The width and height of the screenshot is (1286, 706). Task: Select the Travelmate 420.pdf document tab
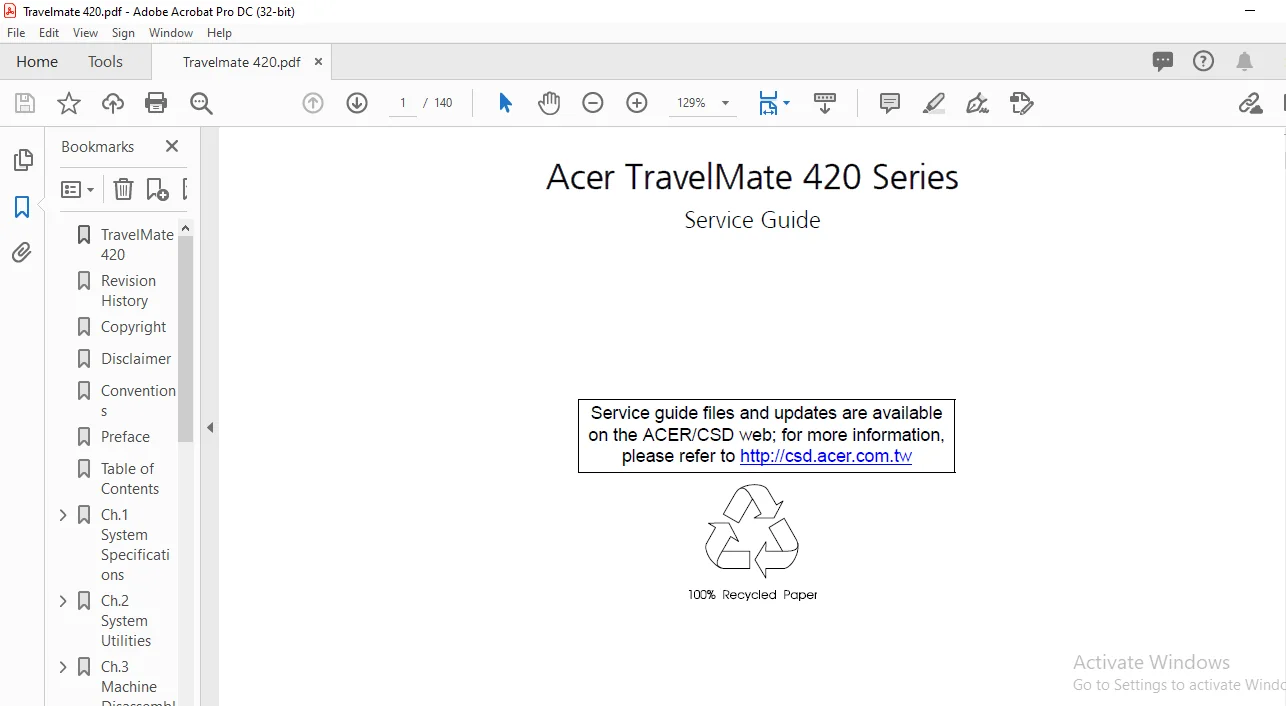tap(241, 62)
